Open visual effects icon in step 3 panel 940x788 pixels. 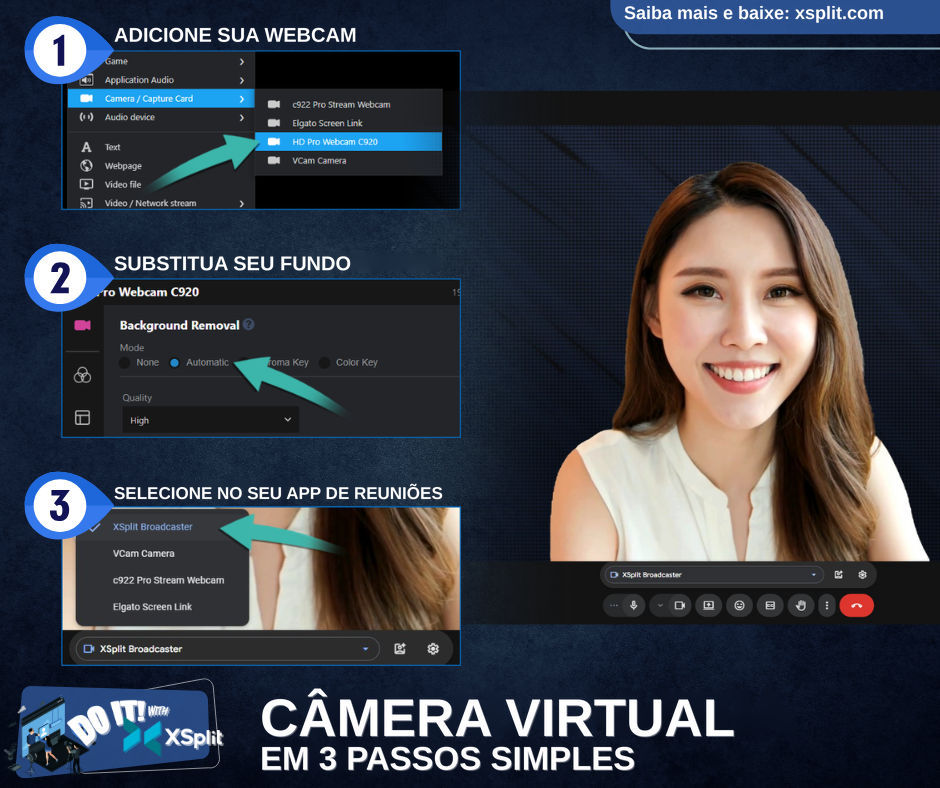pyautogui.click(x=400, y=649)
